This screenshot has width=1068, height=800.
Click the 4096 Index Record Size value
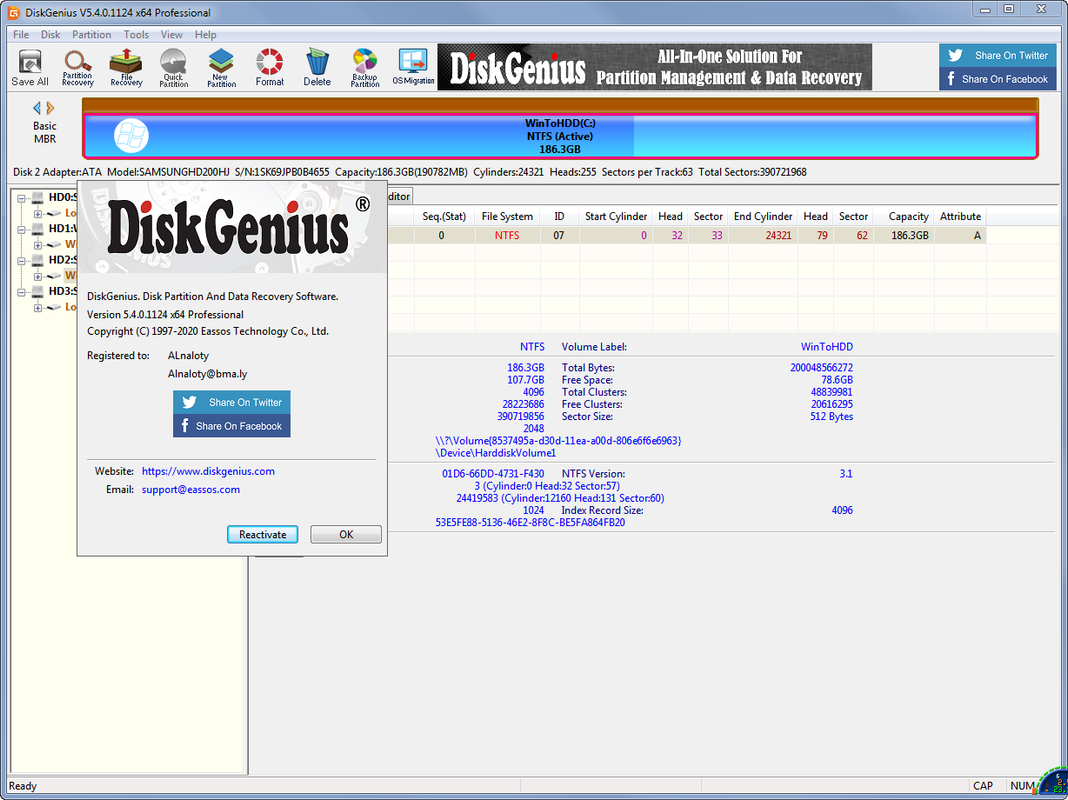click(842, 511)
